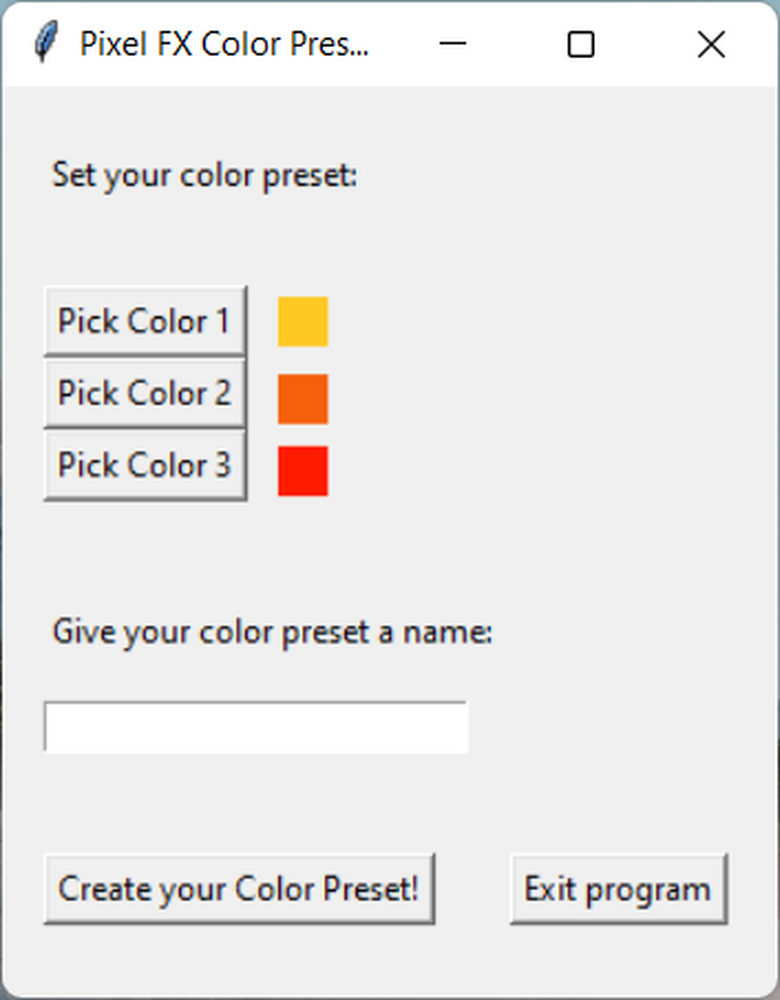The image size is (780, 1000).
Task: Adjust the third color with Pick Color 3
Action: [x=144, y=465]
